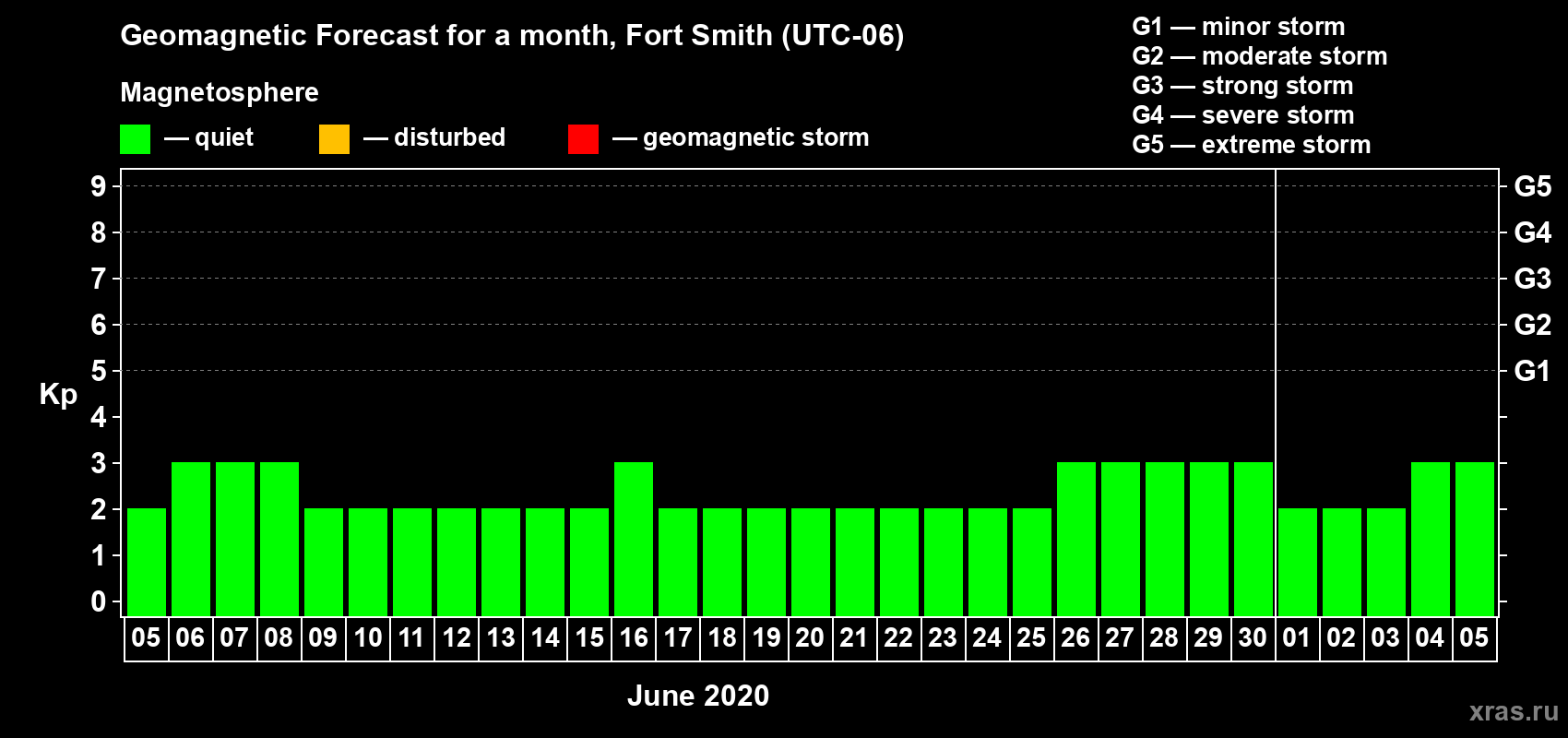Click the date label 04 on the axis
Image resolution: width=1568 pixels, height=738 pixels.
tap(1430, 638)
